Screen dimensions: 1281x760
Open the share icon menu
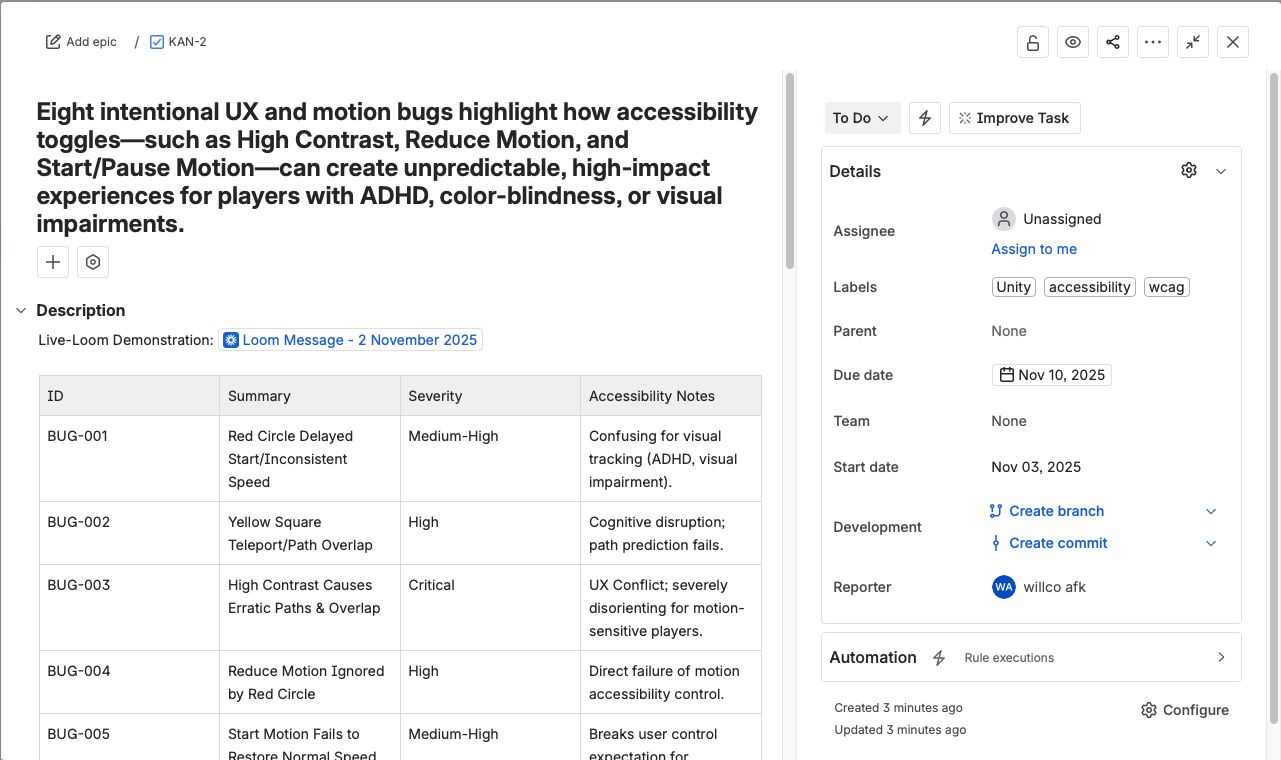point(1113,42)
